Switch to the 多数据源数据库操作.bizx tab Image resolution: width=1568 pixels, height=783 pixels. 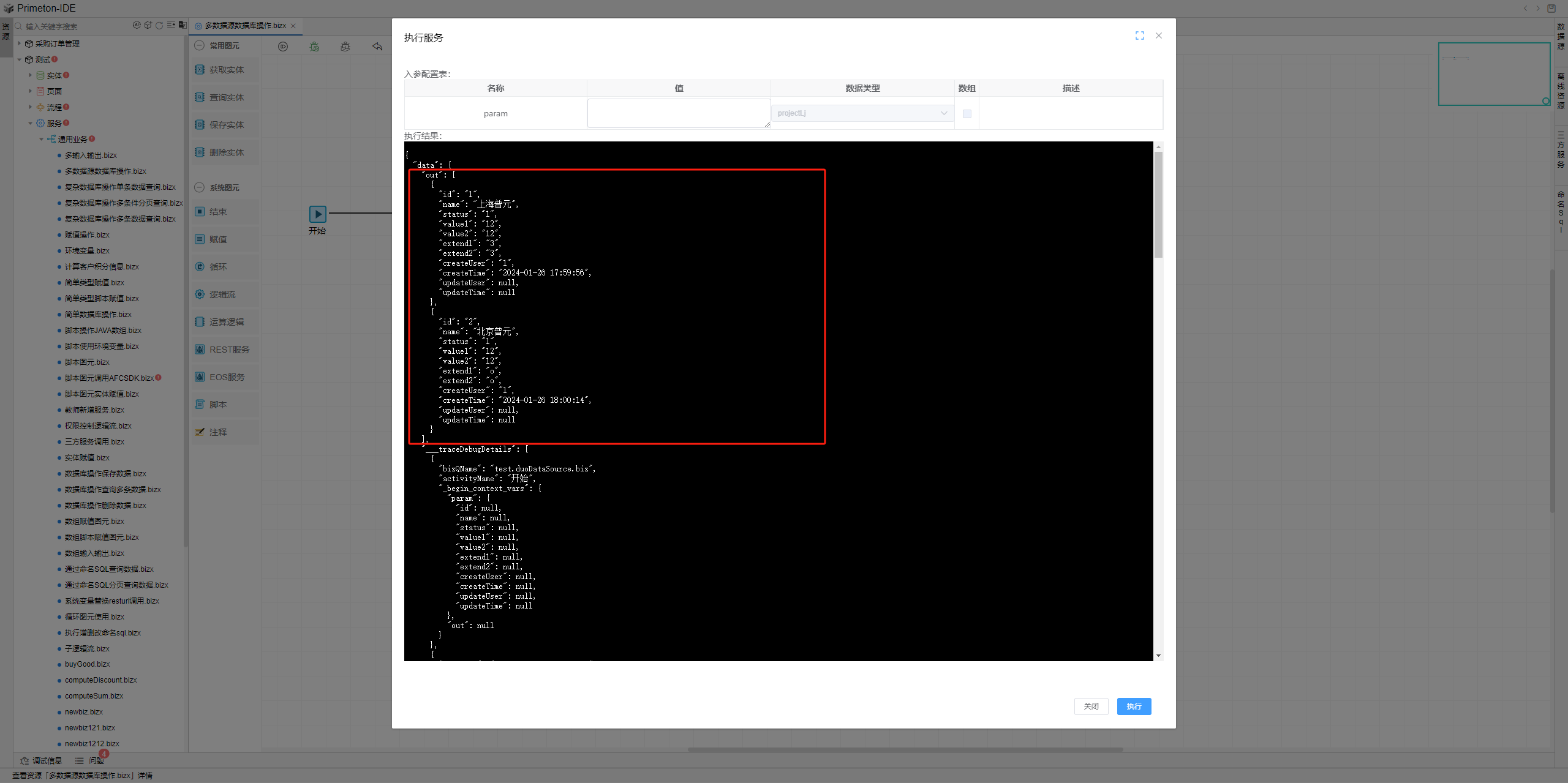(x=245, y=26)
